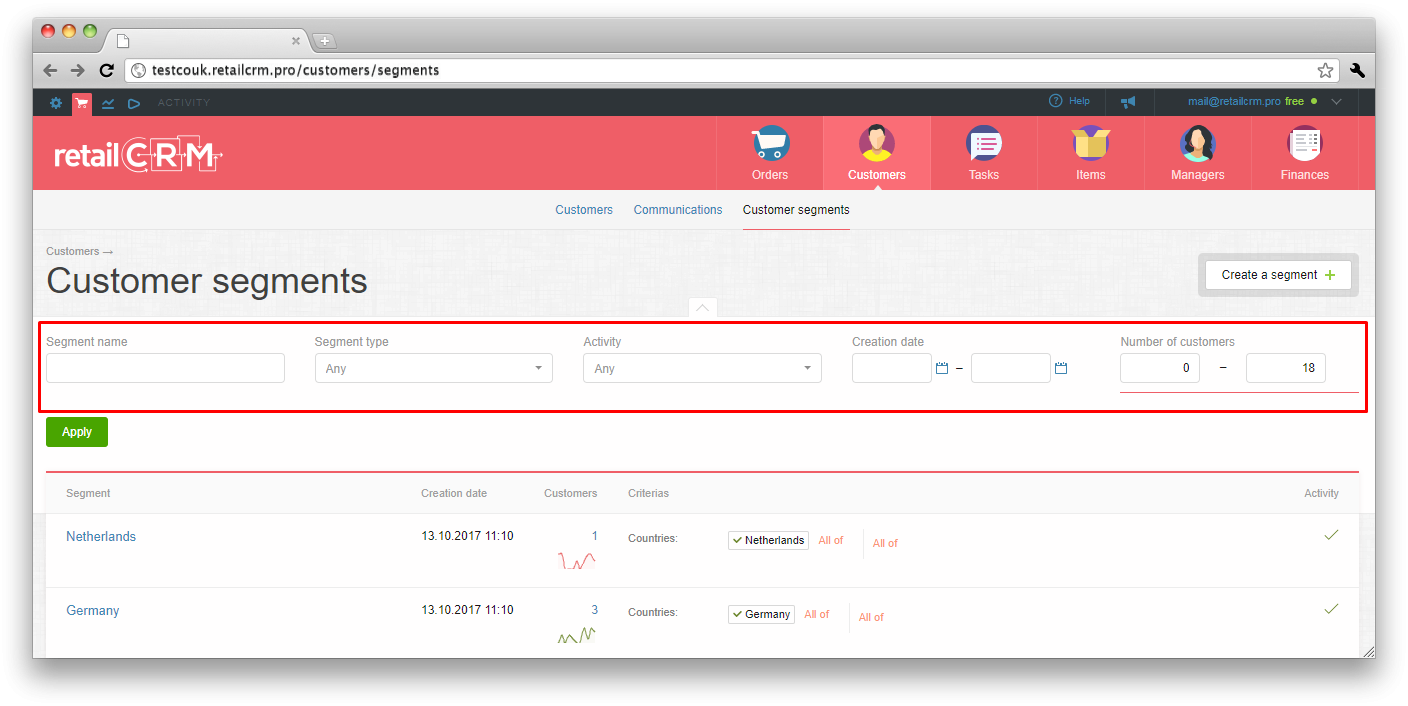Bookmark page with star icon
1408x706 pixels.
tap(1325, 70)
